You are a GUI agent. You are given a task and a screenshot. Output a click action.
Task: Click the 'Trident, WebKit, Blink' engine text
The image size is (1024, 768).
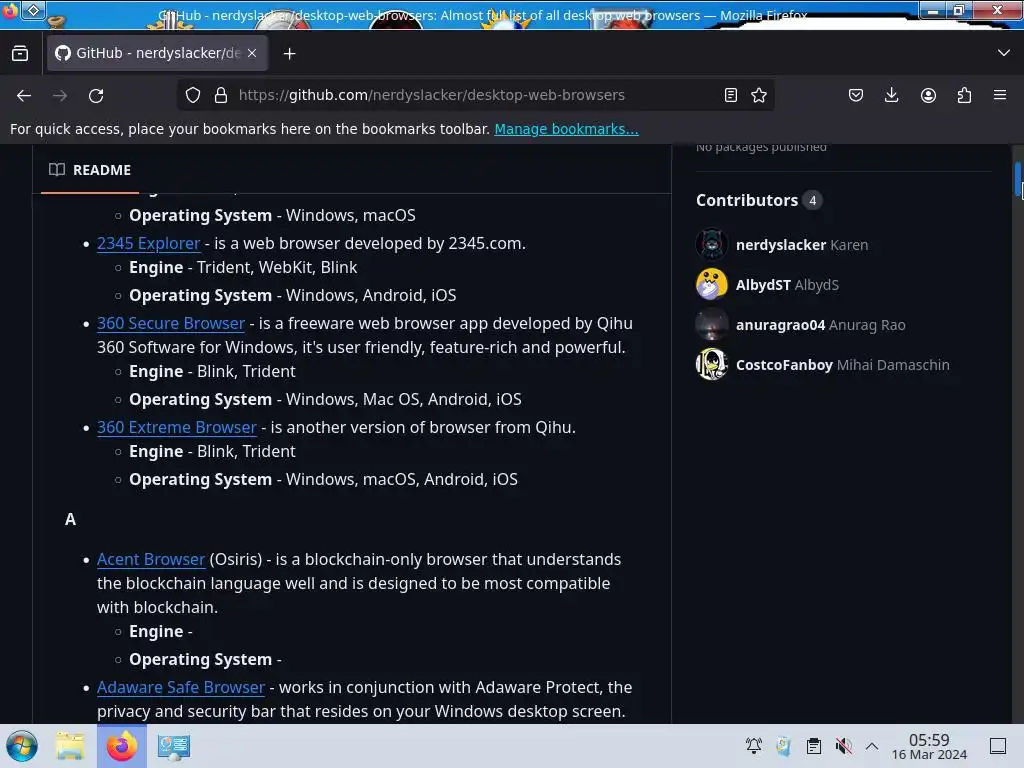coord(277,268)
